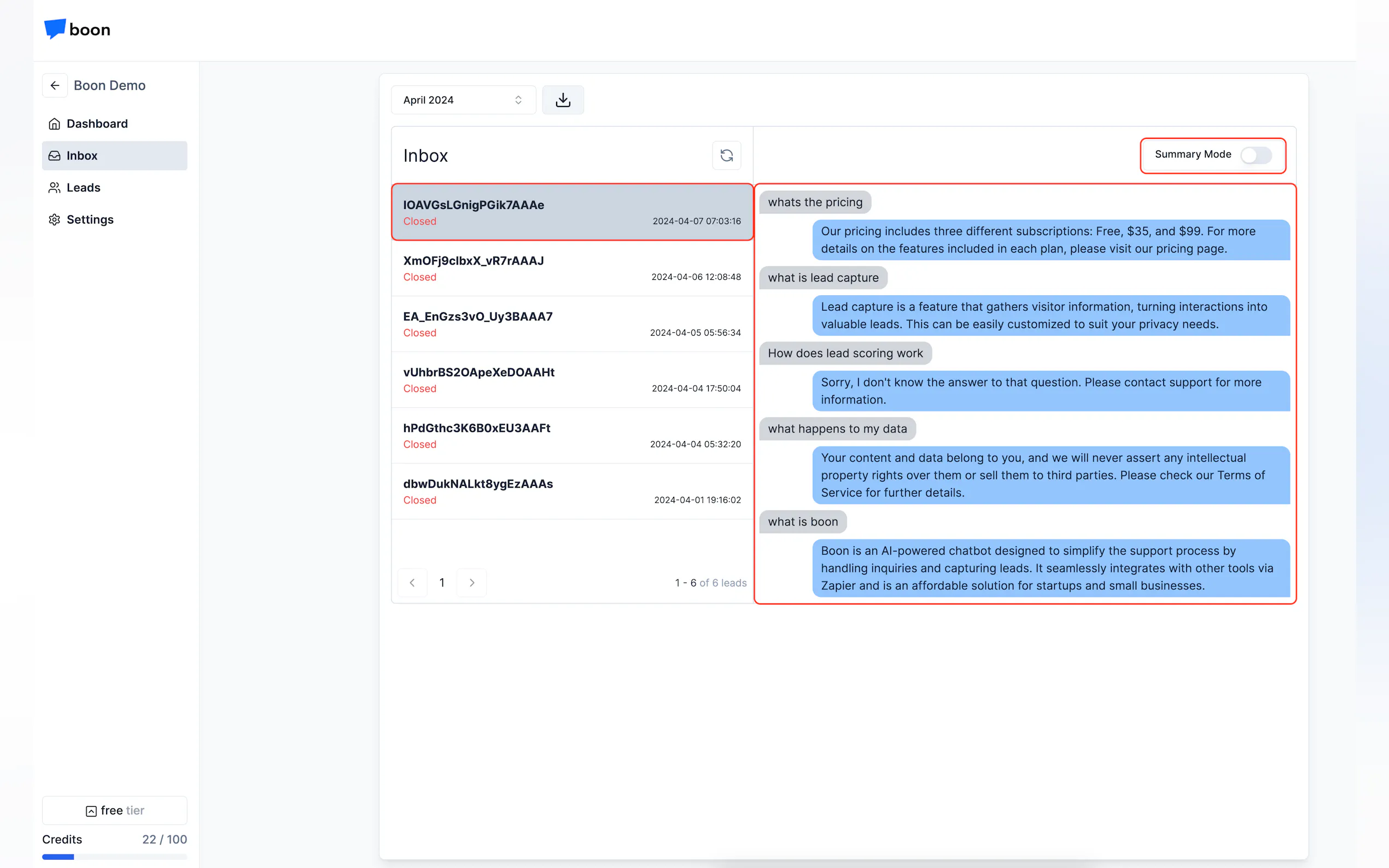Enable the Summary Mode switch
This screenshot has height=868, width=1389.
(1255, 155)
